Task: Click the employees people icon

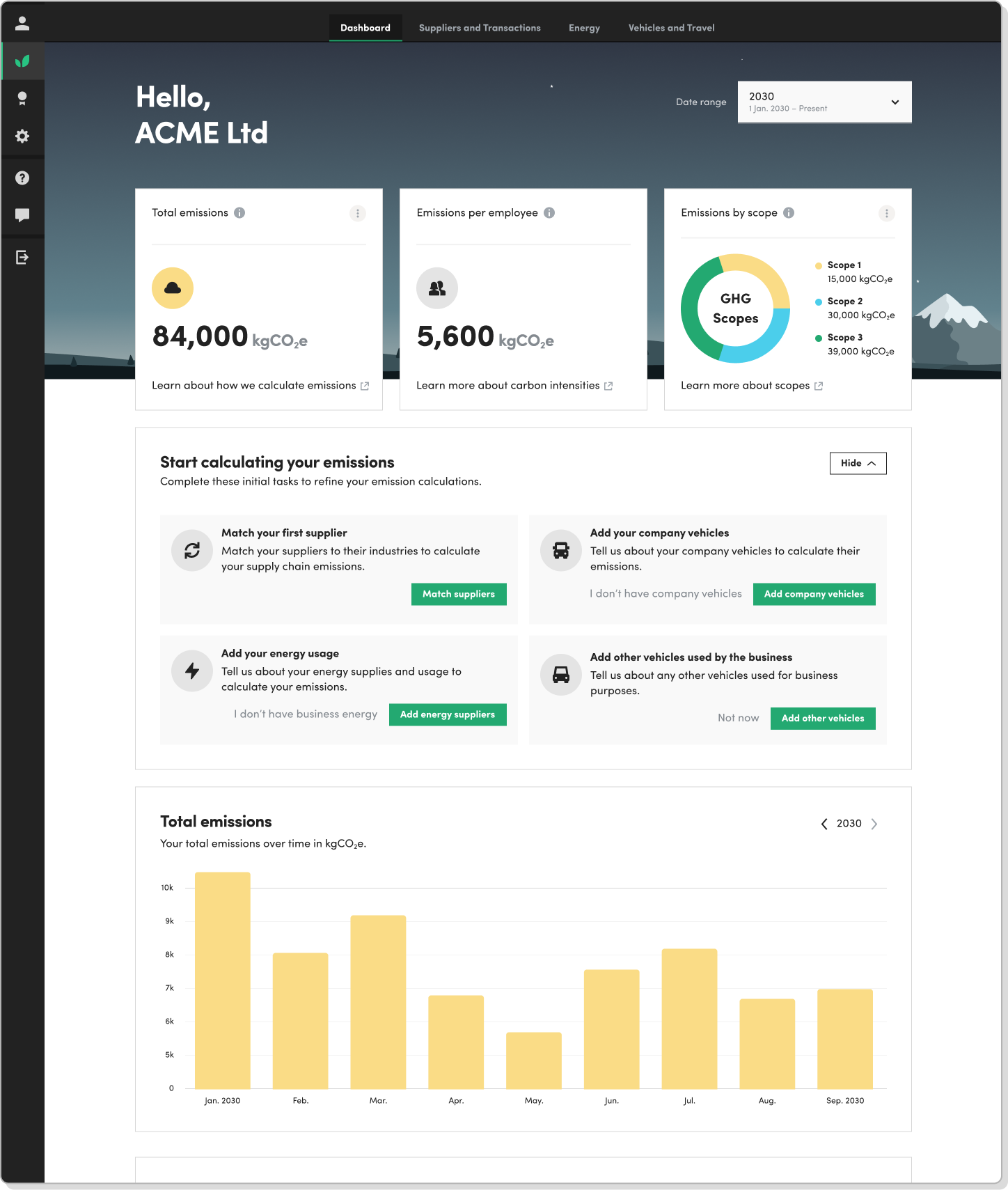Action: pyautogui.click(x=437, y=288)
